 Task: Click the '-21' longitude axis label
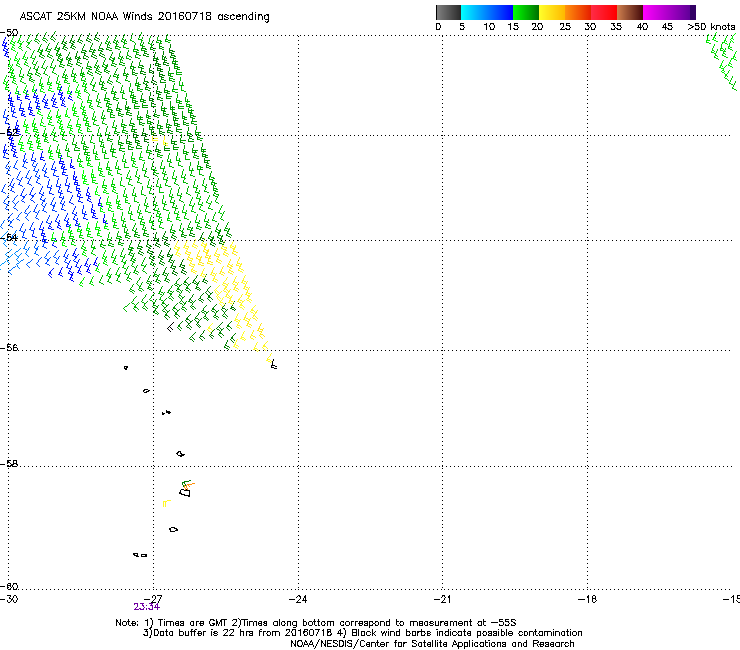click(x=442, y=599)
